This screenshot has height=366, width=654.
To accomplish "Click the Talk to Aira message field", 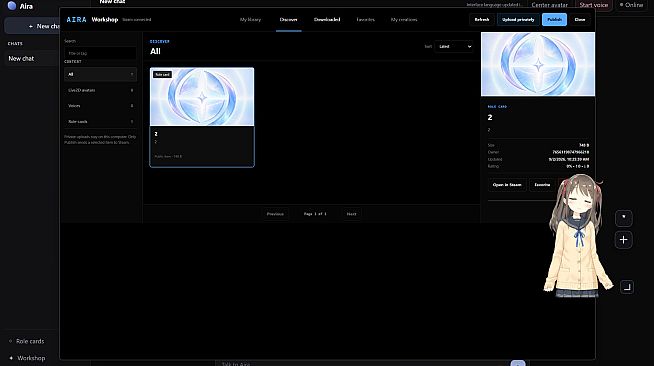I will [x=363, y=363].
